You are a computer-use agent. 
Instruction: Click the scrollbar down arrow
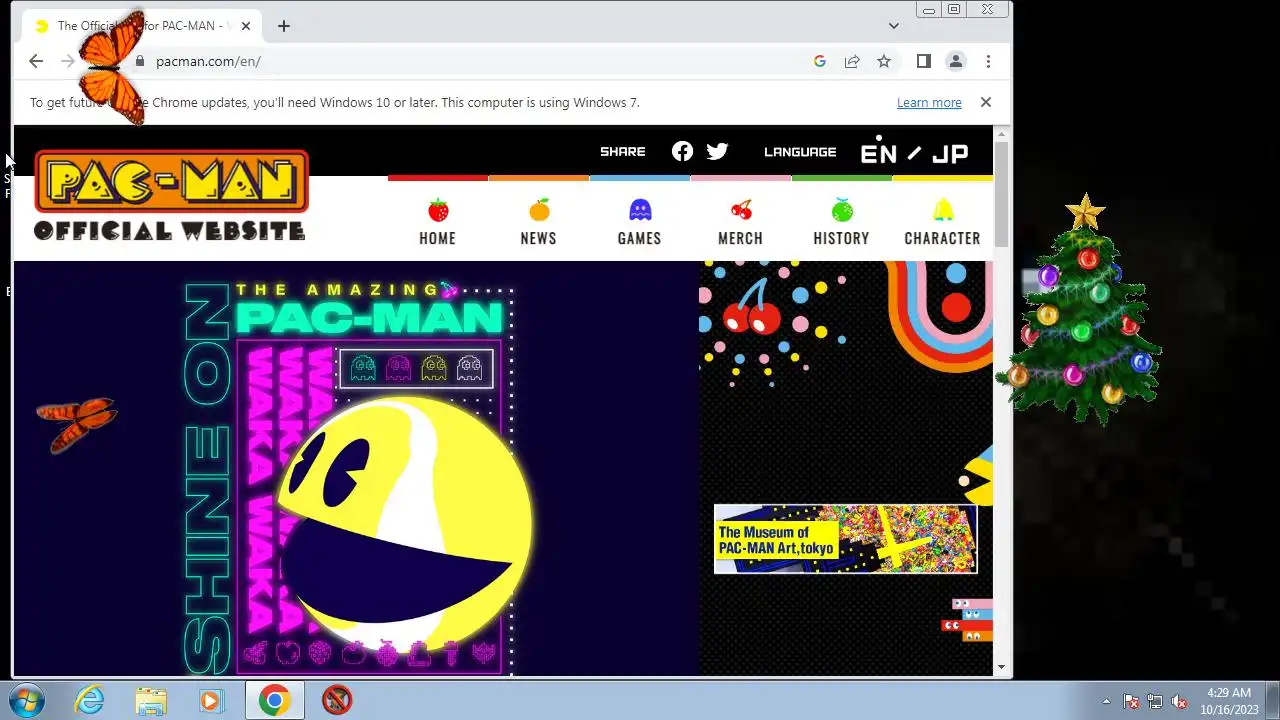click(1002, 667)
